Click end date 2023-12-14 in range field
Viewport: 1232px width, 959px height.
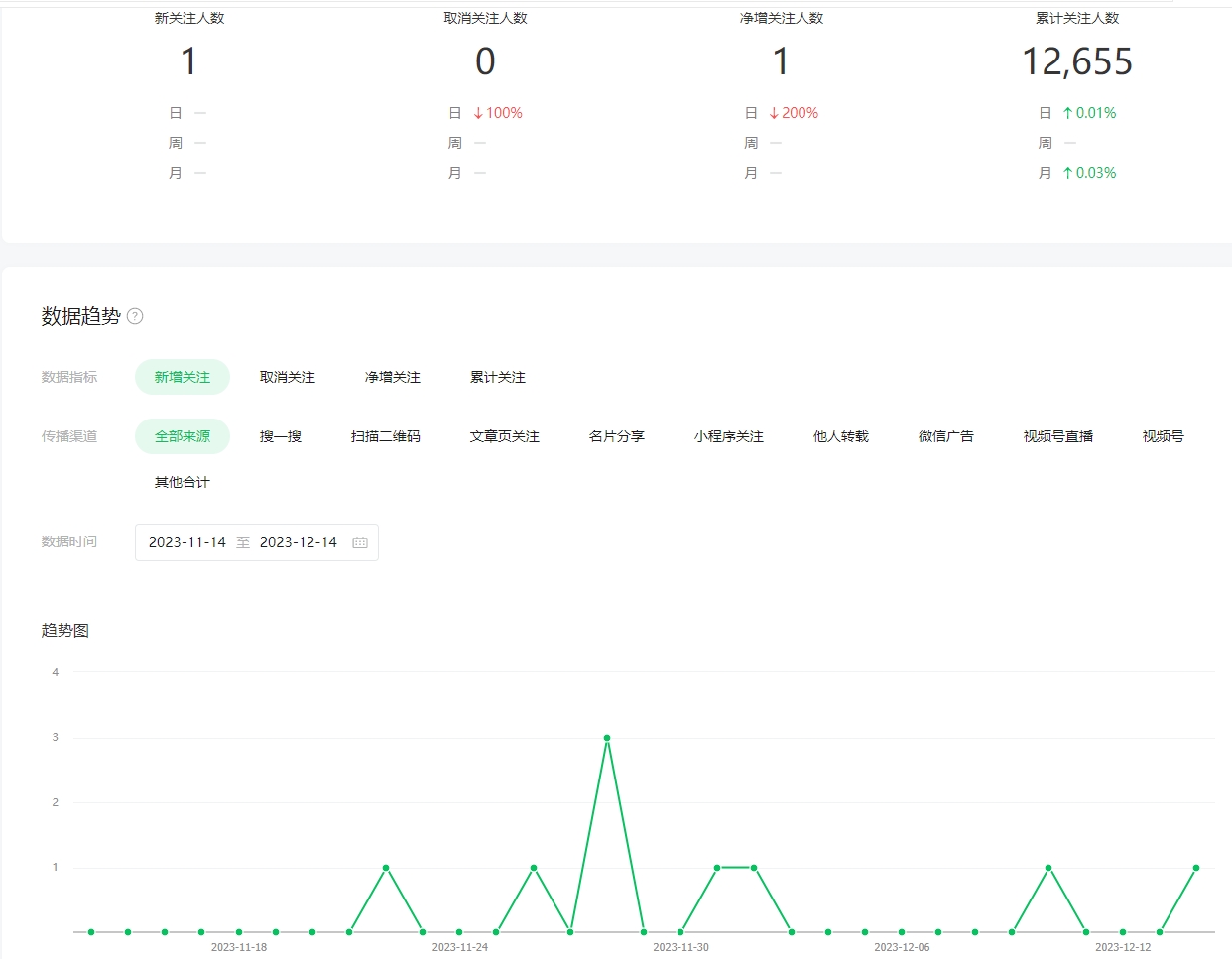tap(299, 542)
